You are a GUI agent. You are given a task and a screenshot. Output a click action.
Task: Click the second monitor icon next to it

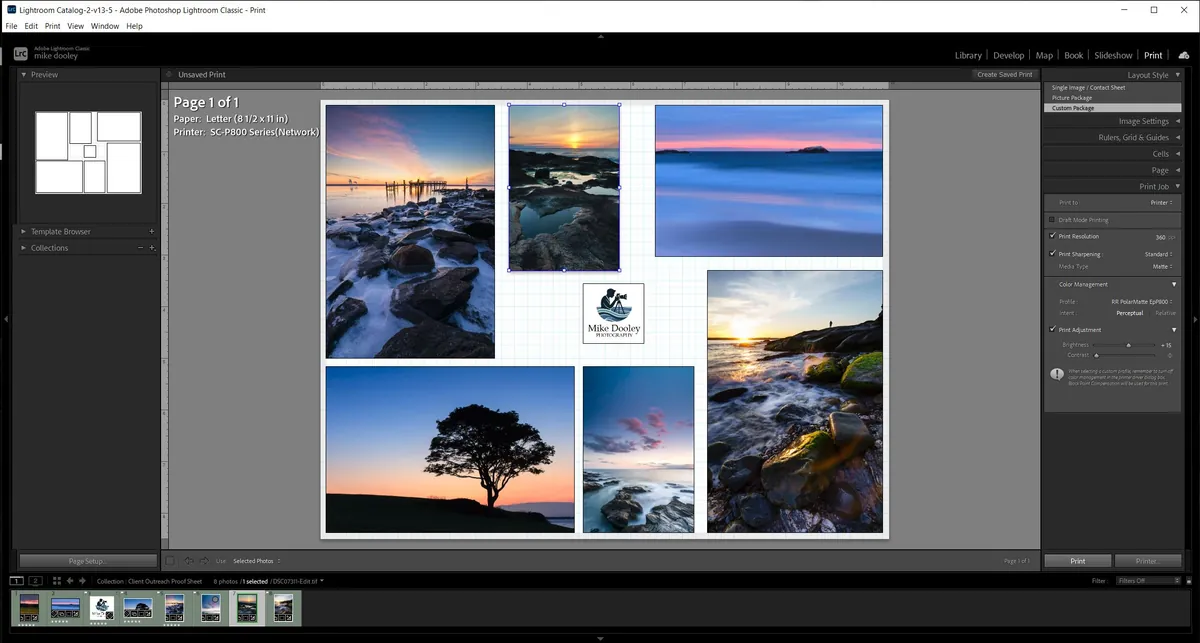pyautogui.click(x=36, y=581)
